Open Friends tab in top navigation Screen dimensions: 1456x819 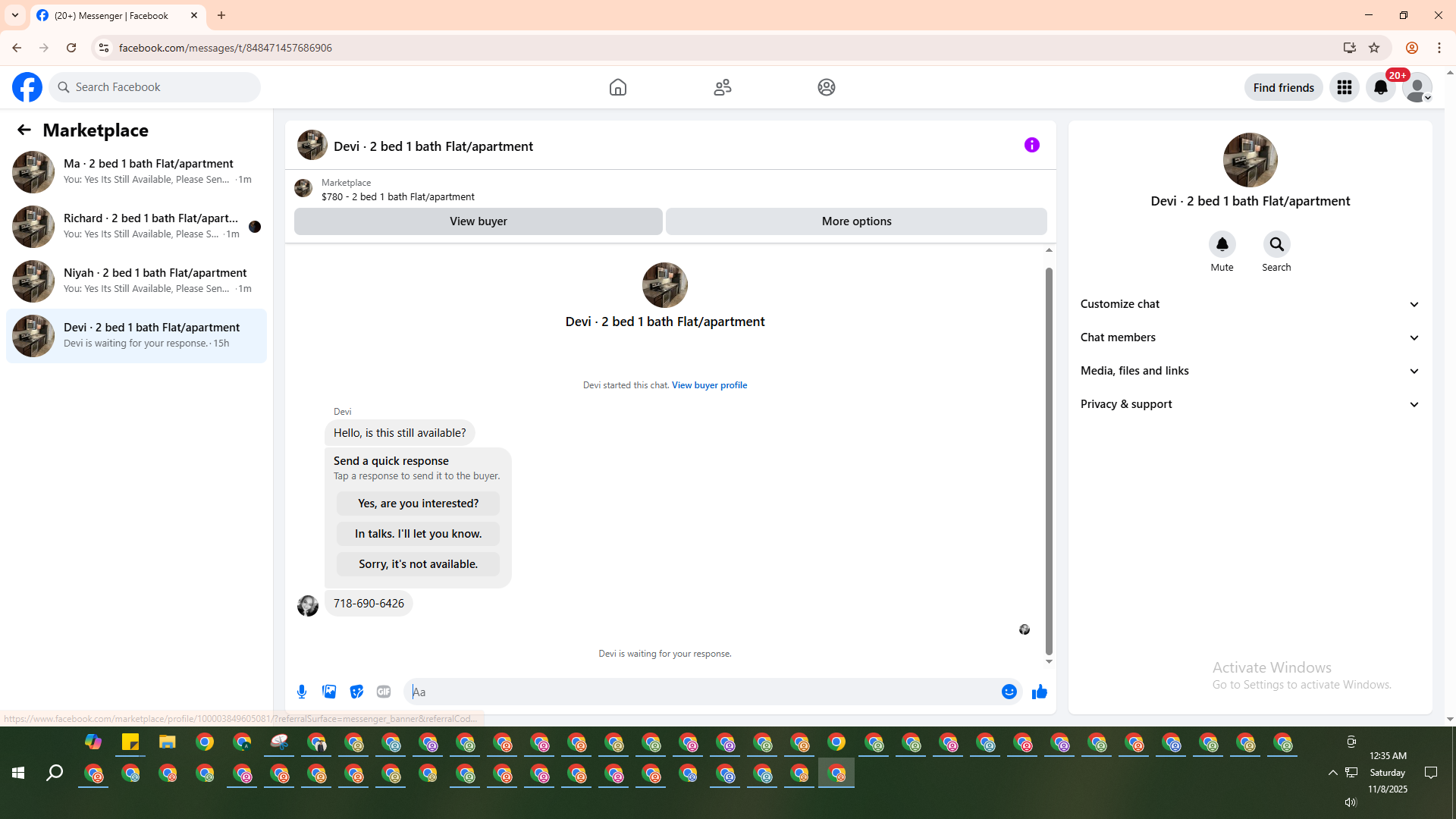(x=722, y=87)
